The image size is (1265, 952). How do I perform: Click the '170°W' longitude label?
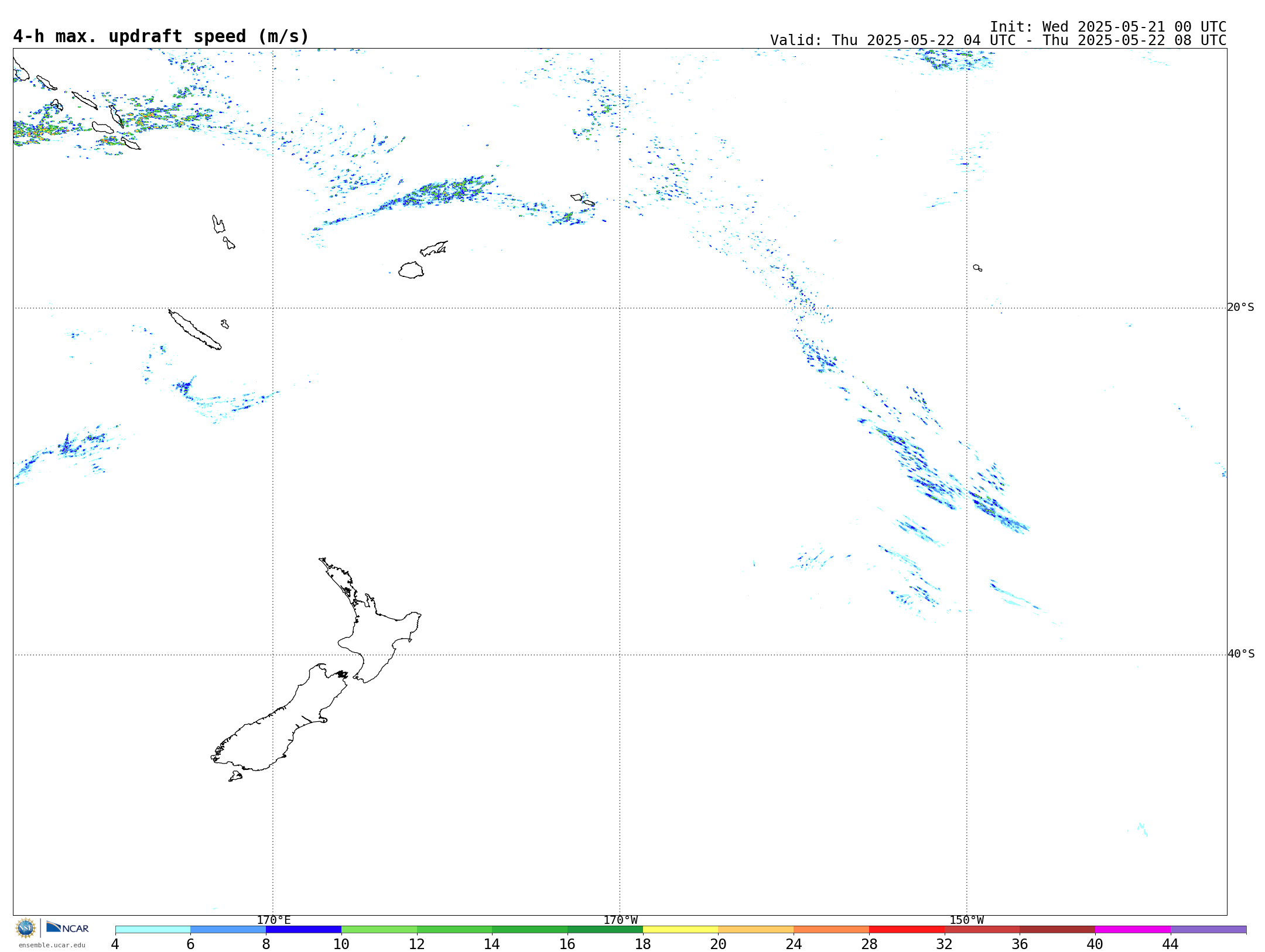621,920
